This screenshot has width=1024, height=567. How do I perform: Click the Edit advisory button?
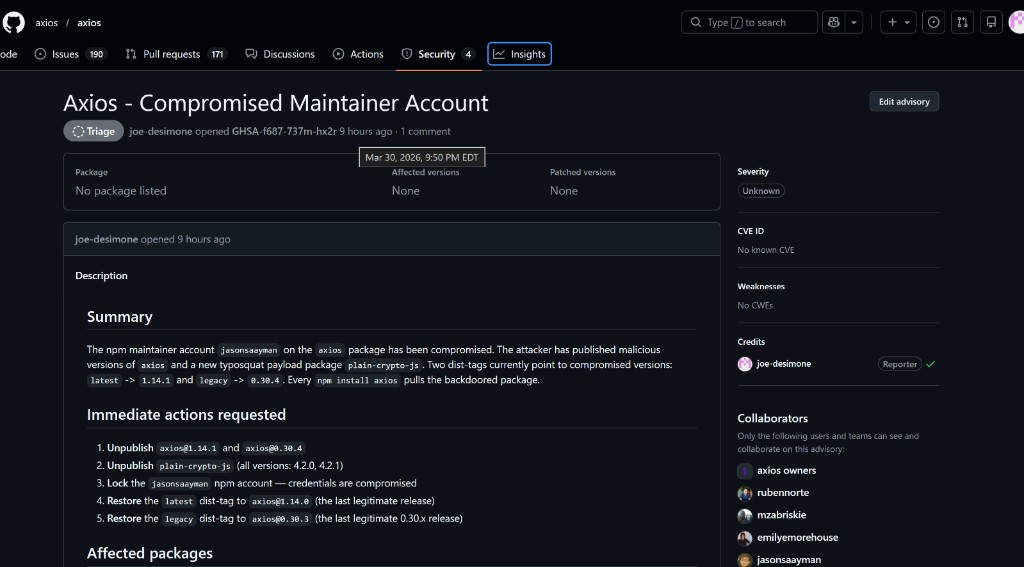(x=904, y=101)
